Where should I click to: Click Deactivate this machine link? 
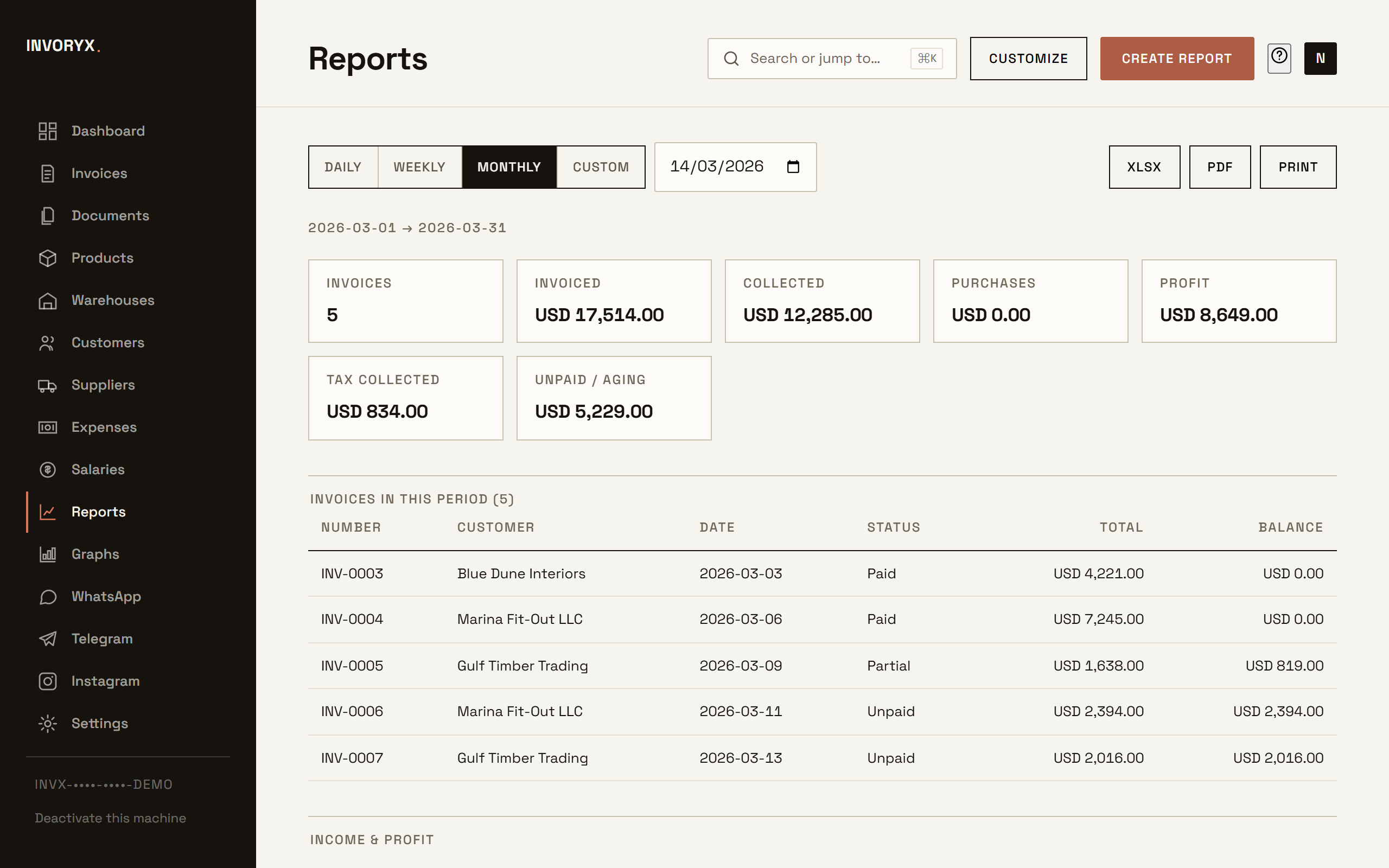click(110, 818)
